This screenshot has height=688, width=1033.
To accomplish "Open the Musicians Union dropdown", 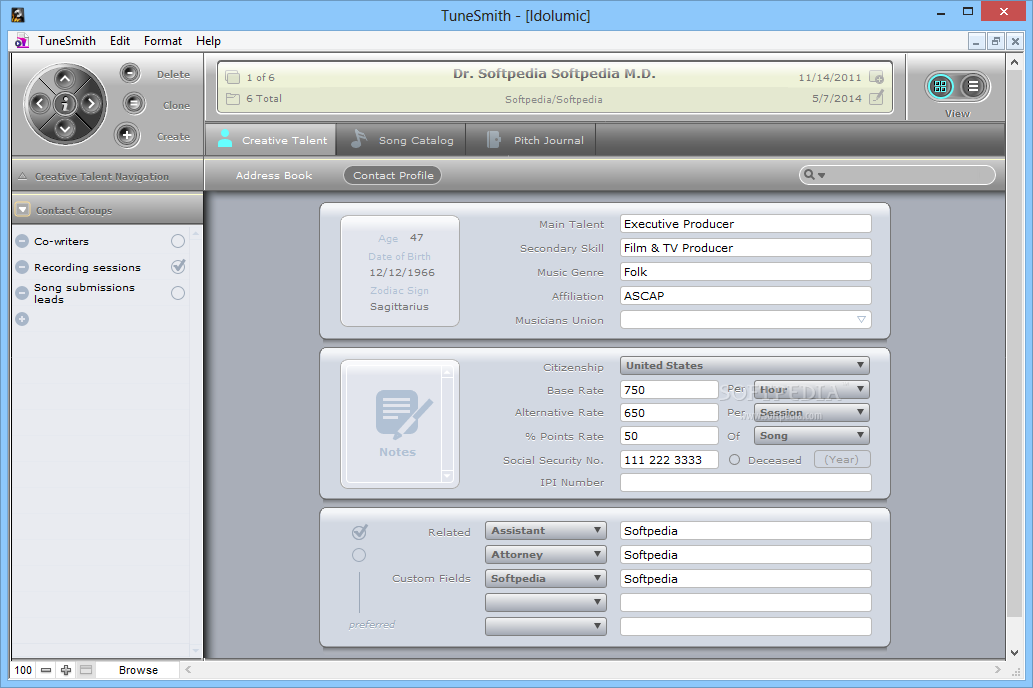I will tap(861, 320).
